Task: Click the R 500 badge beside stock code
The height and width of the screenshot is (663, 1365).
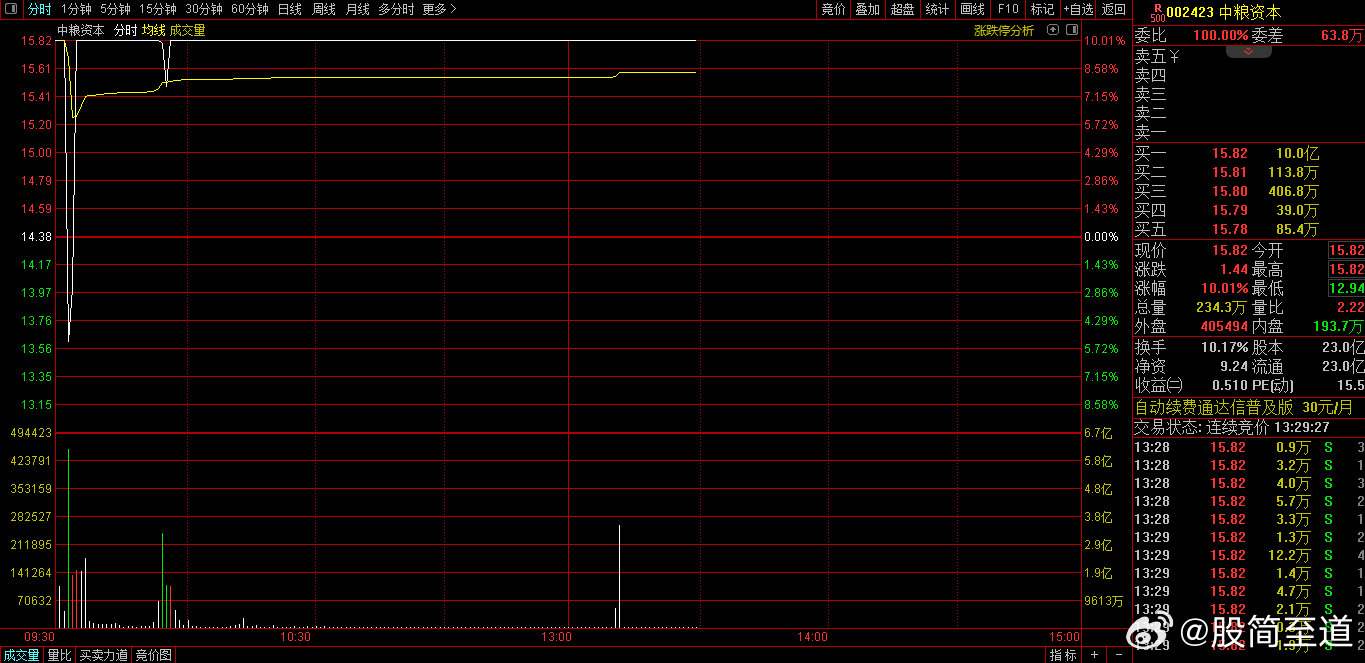Action: (x=1157, y=12)
